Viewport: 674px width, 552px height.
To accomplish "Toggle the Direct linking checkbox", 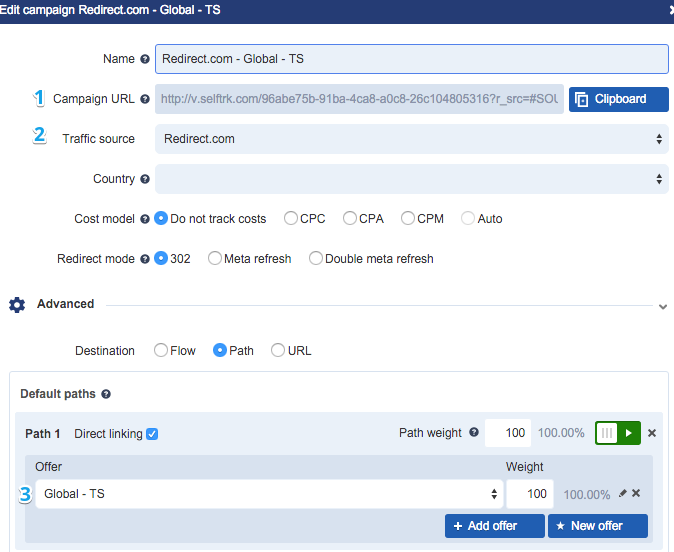I will click(152, 434).
